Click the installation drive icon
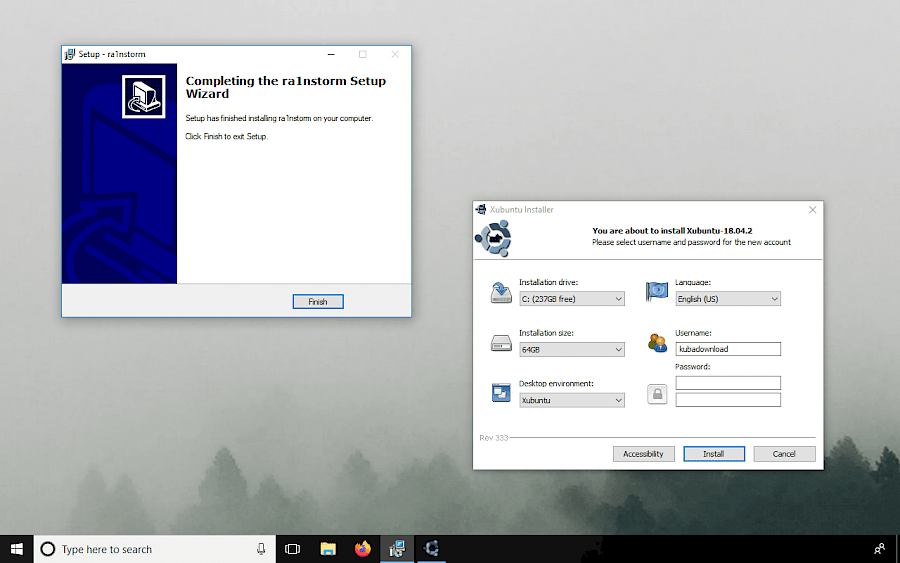This screenshot has height=563, width=900. pos(501,292)
